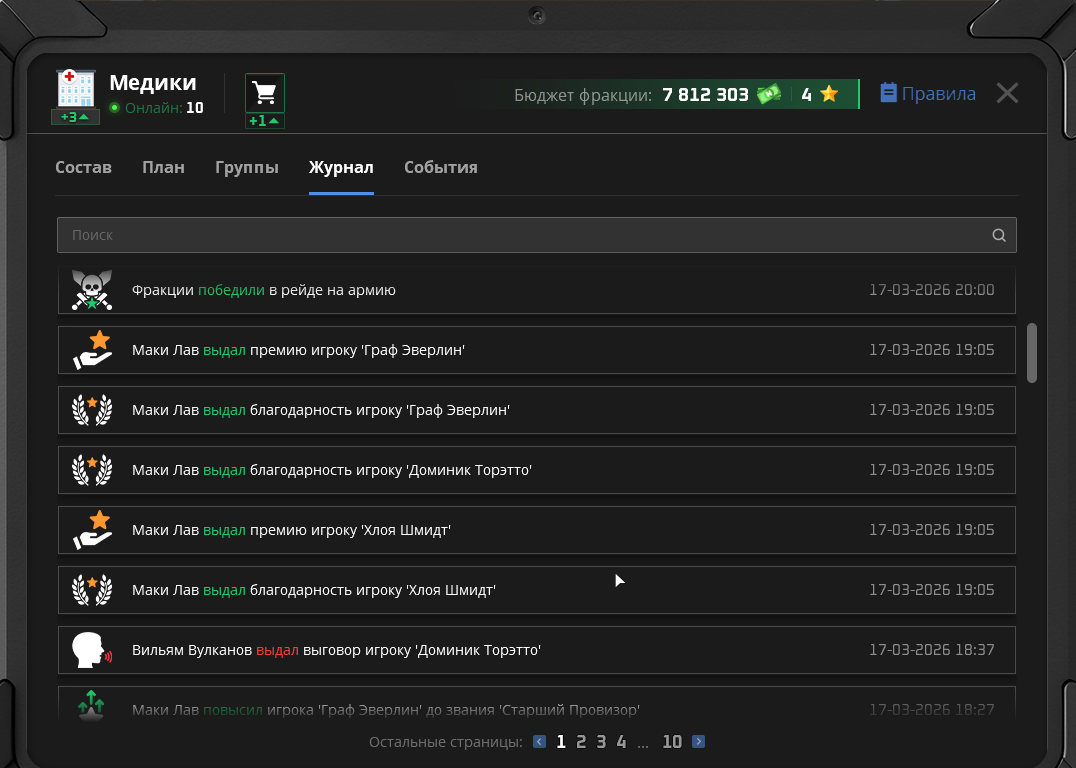Switch to the Состав tab
The height and width of the screenshot is (768, 1076).
(x=83, y=167)
